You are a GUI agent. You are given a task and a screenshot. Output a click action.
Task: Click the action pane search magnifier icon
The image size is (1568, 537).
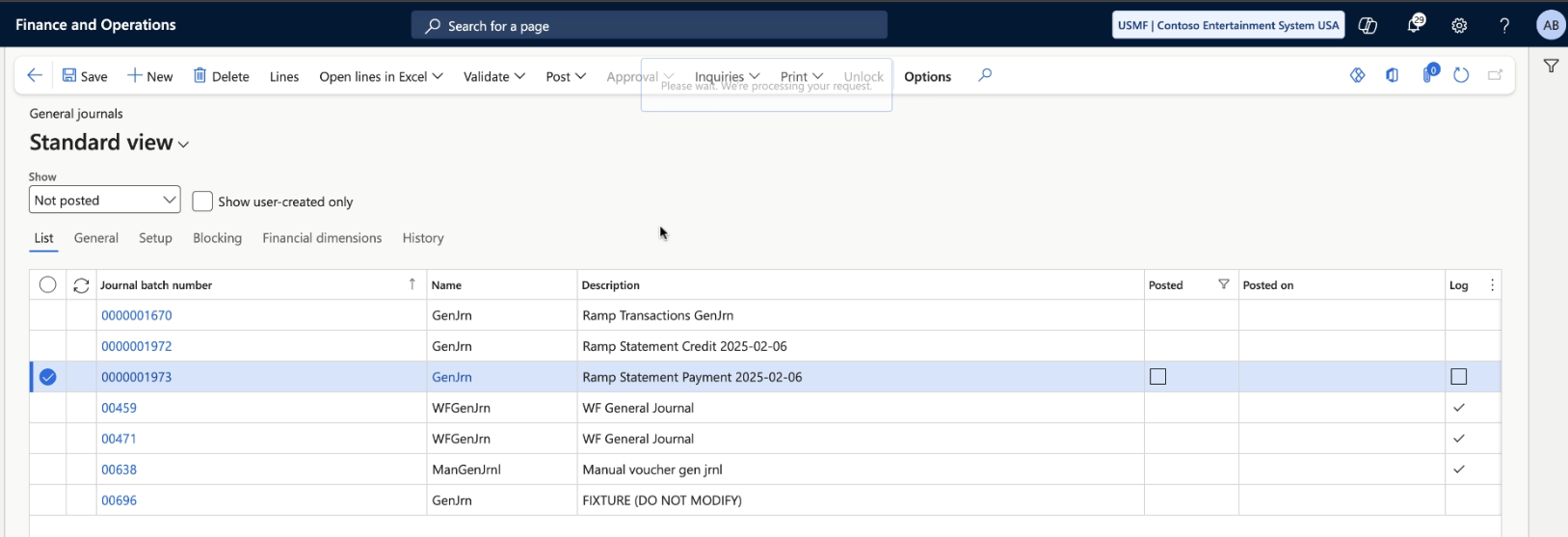[985, 75]
